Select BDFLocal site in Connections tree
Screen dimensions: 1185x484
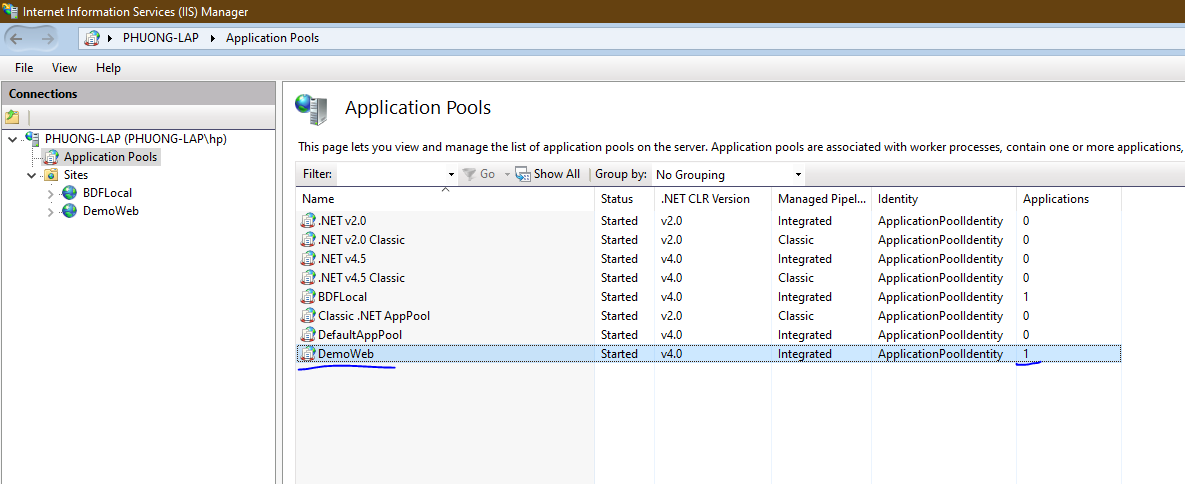[x=107, y=193]
